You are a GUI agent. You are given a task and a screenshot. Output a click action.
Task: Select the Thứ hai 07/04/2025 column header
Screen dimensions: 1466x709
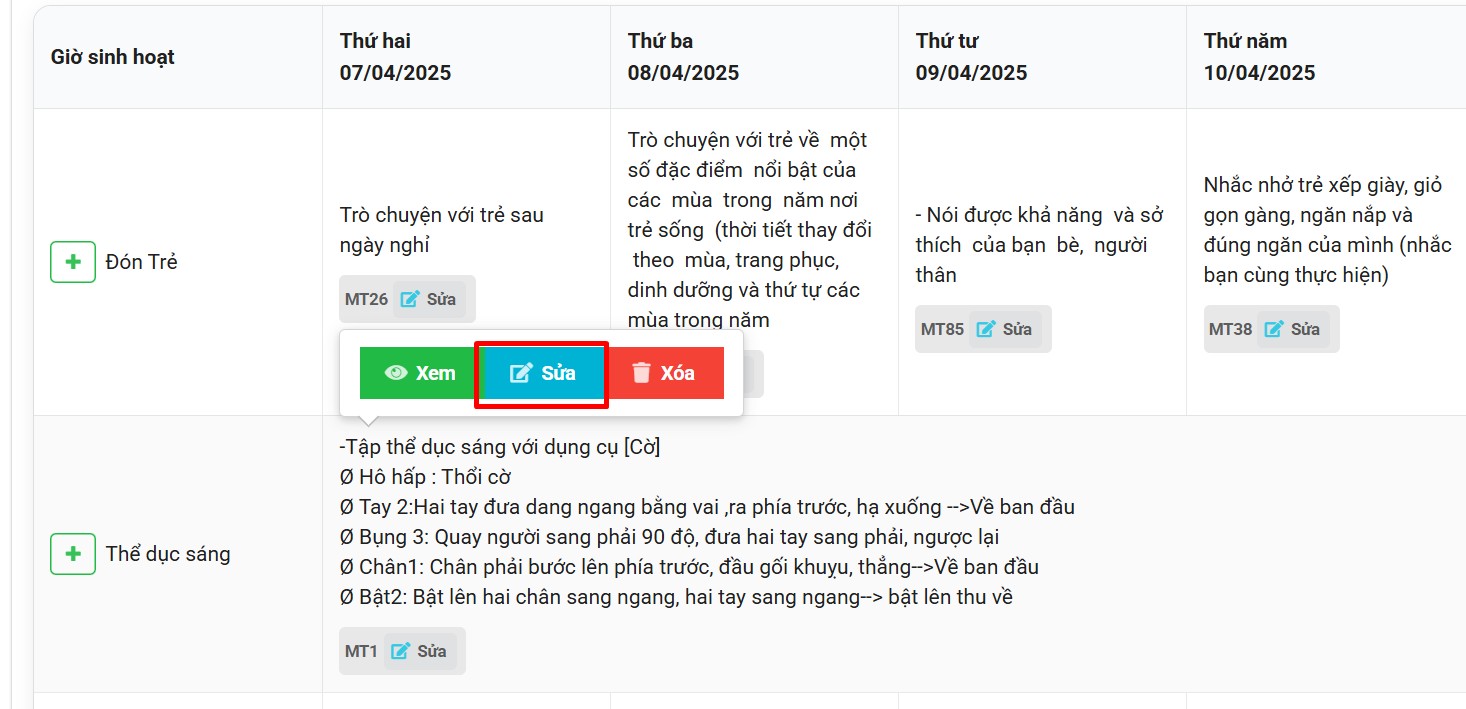[395, 57]
